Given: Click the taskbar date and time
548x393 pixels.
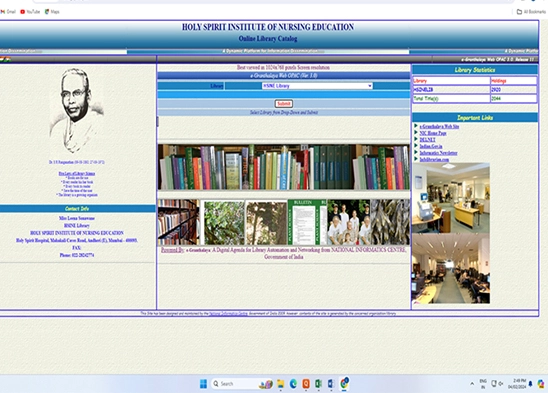Looking at the screenshot, I should (x=517, y=384).
